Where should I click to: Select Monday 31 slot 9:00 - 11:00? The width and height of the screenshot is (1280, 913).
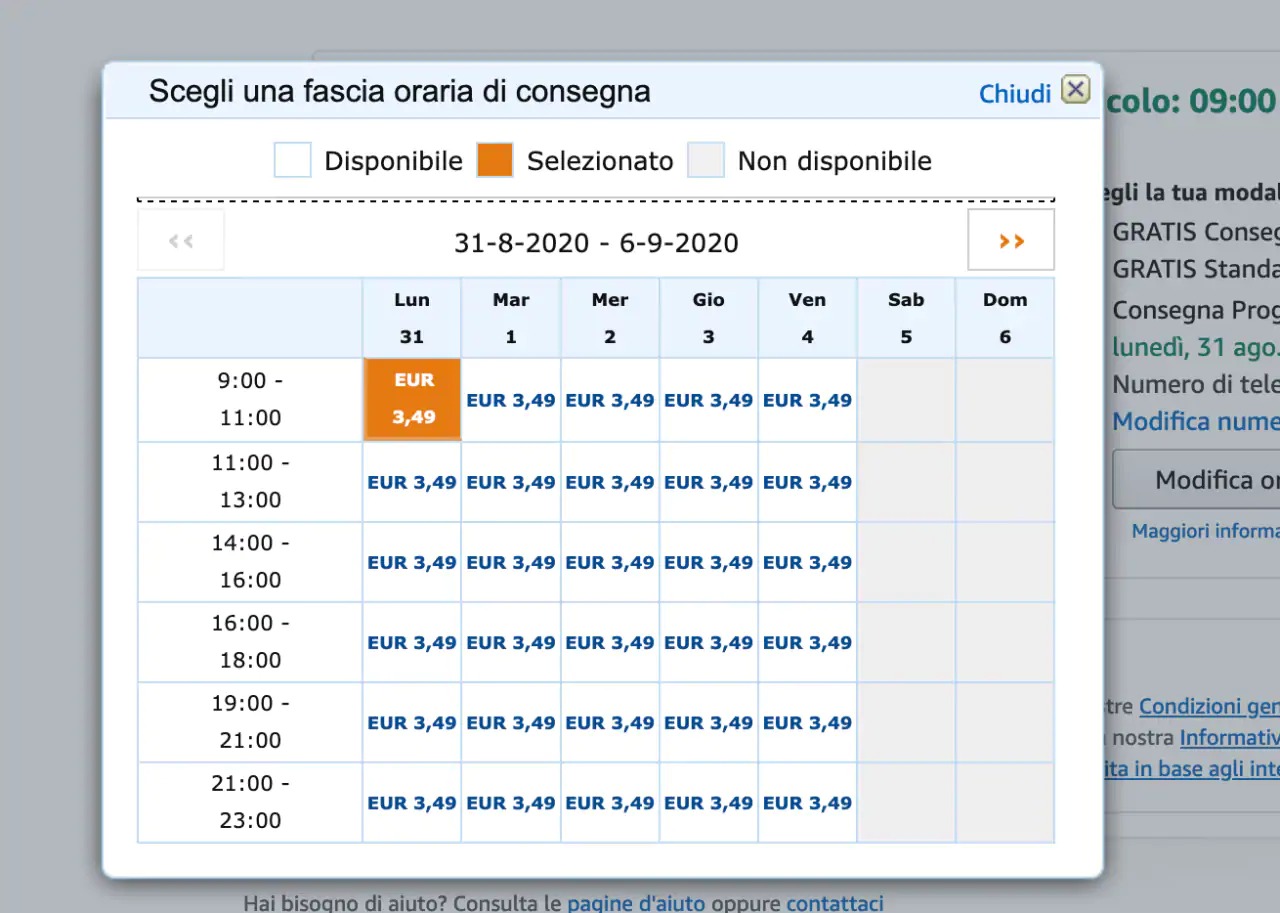click(x=412, y=399)
